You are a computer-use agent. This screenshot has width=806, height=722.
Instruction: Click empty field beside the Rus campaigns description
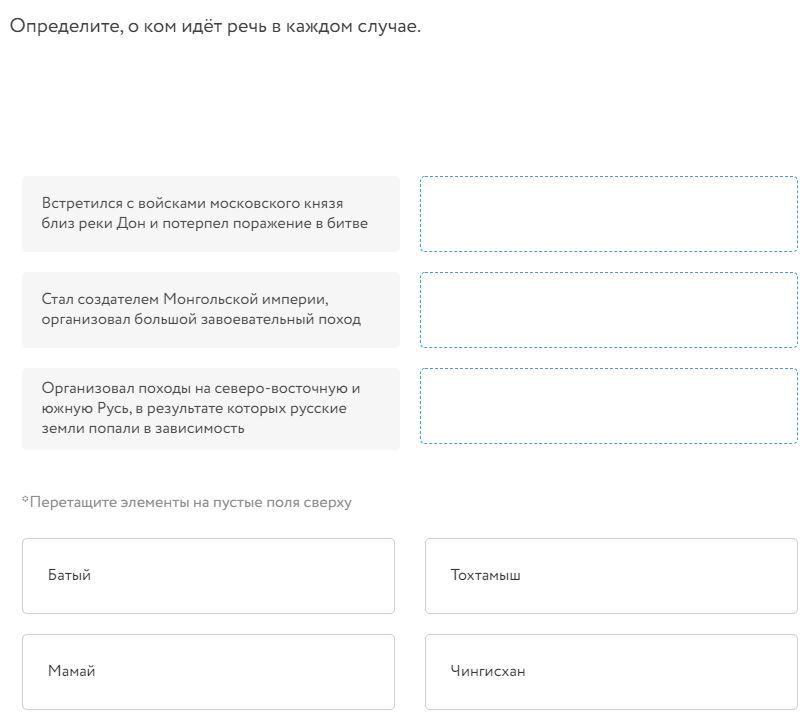click(608, 406)
